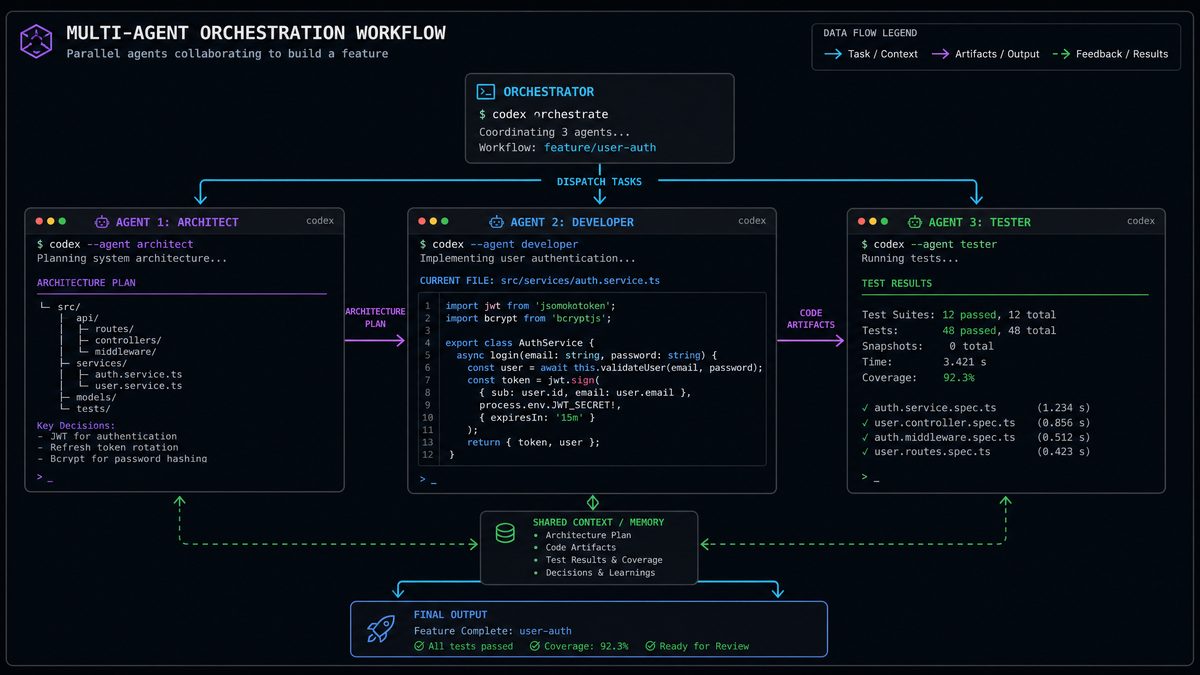The width and height of the screenshot is (1200, 675).
Task: Click the Orchestrator terminal prompt icon
Action: tap(486, 92)
